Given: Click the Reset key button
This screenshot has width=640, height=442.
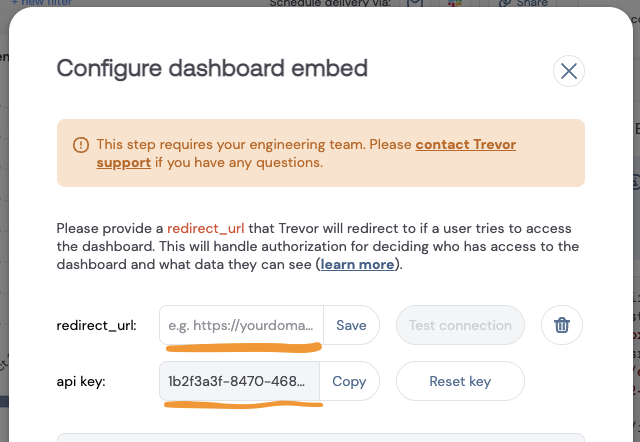Looking at the screenshot, I should (460, 381).
